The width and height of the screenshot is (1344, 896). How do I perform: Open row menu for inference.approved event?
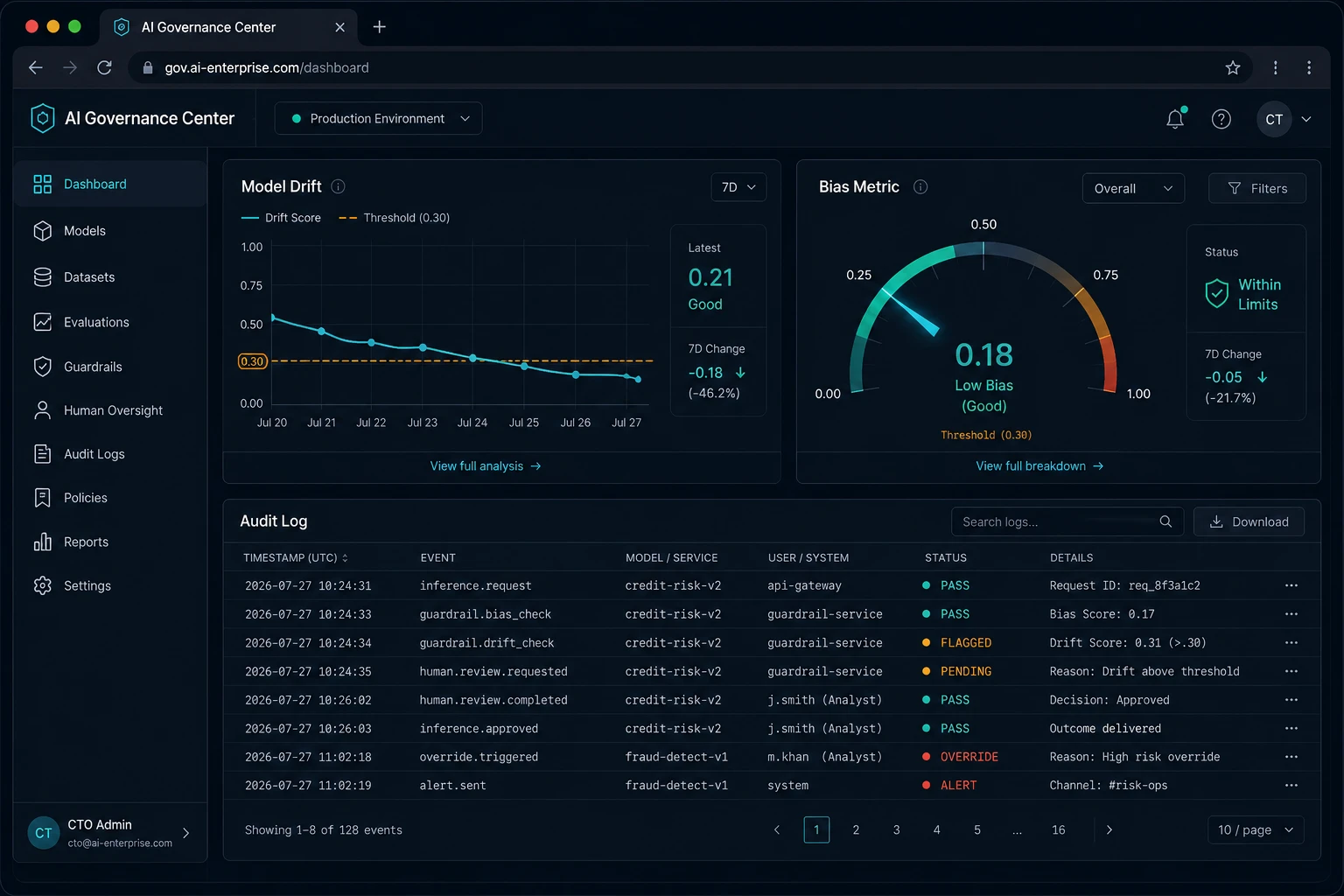[x=1291, y=729]
